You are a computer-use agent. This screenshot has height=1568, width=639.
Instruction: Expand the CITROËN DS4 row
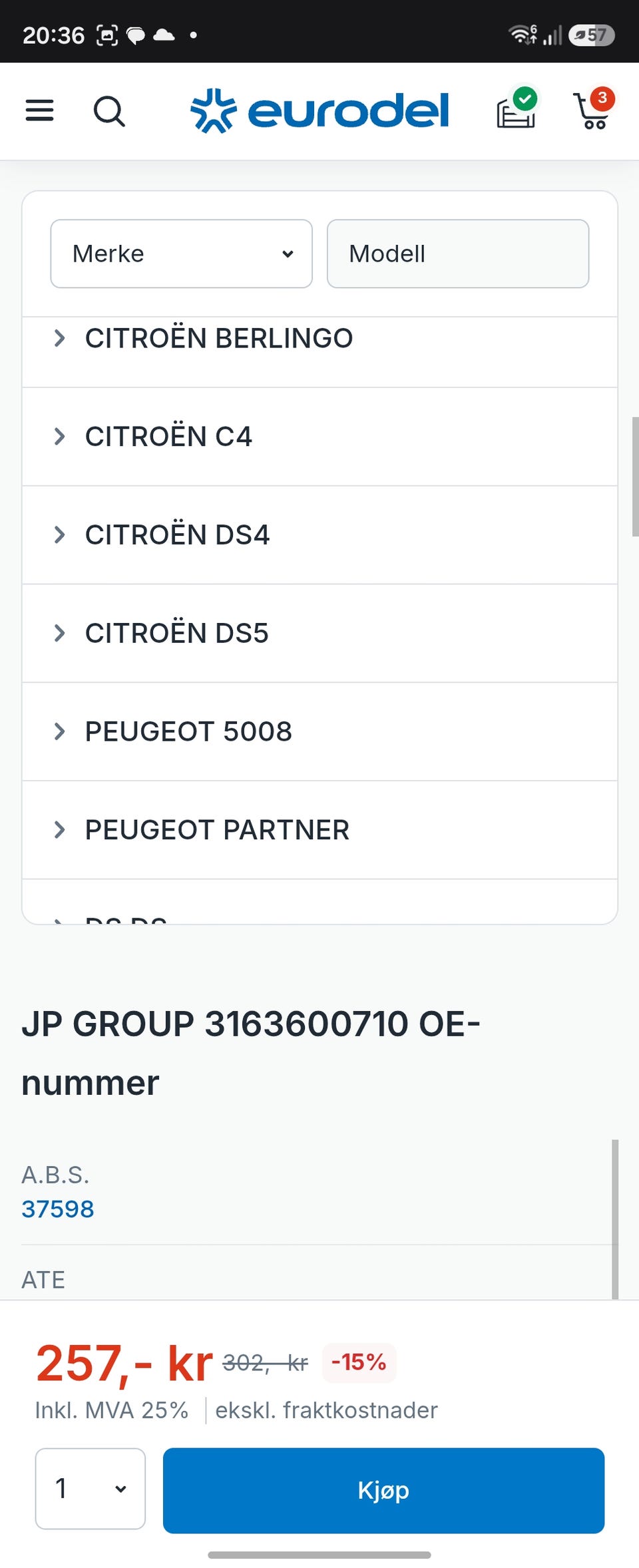(319, 535)
